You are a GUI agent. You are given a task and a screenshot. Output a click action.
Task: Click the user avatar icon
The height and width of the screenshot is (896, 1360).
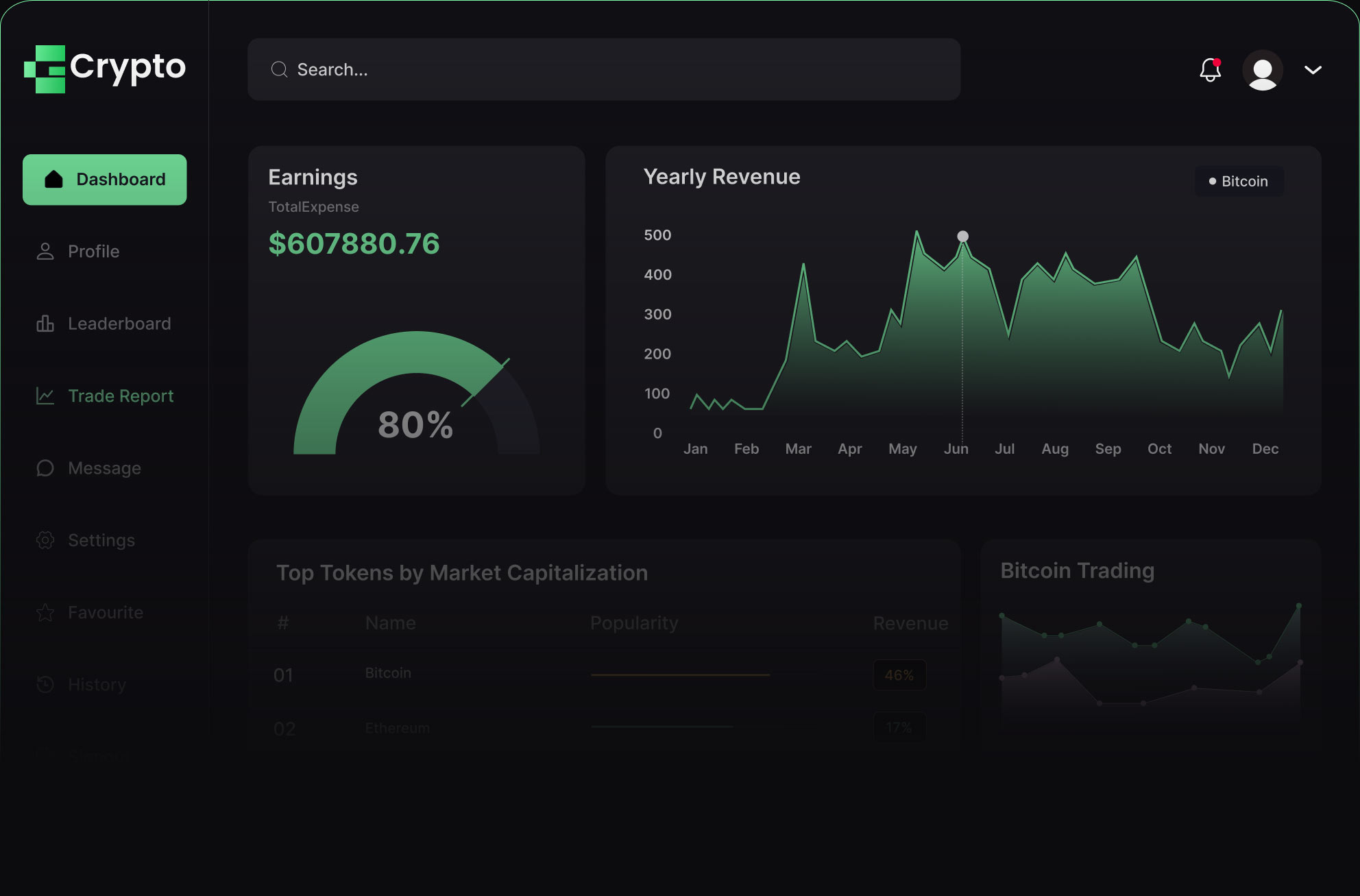[x=1262, y=70]
